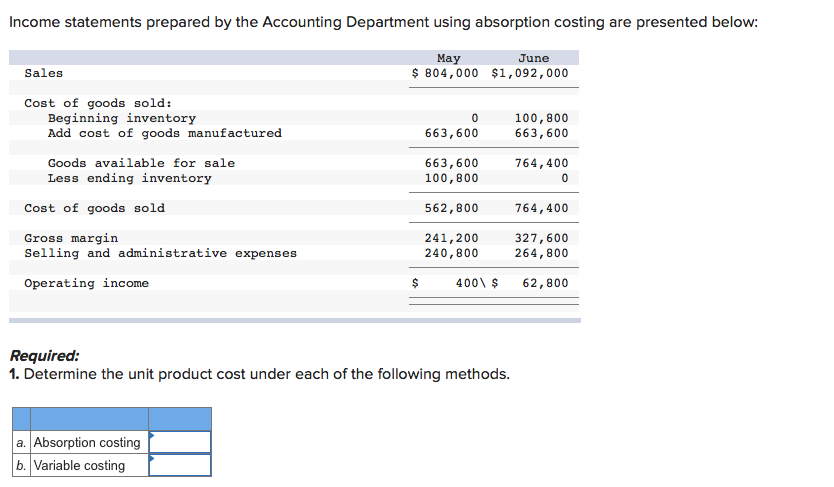Click June goods available for sale 764,400

541,163
